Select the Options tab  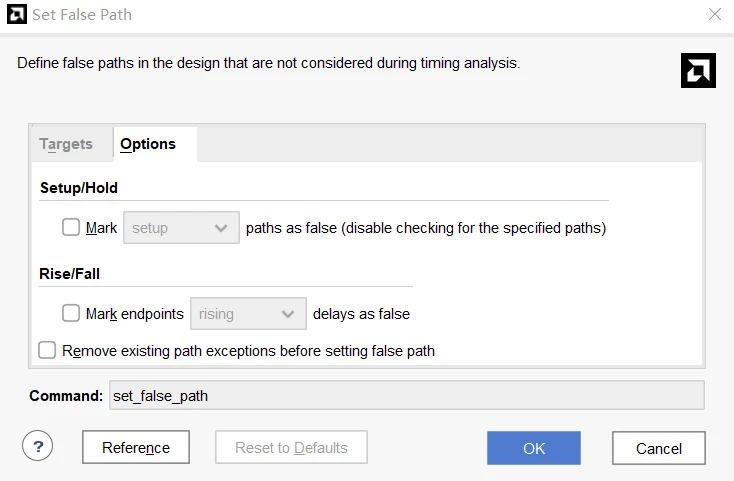[148, 144]
